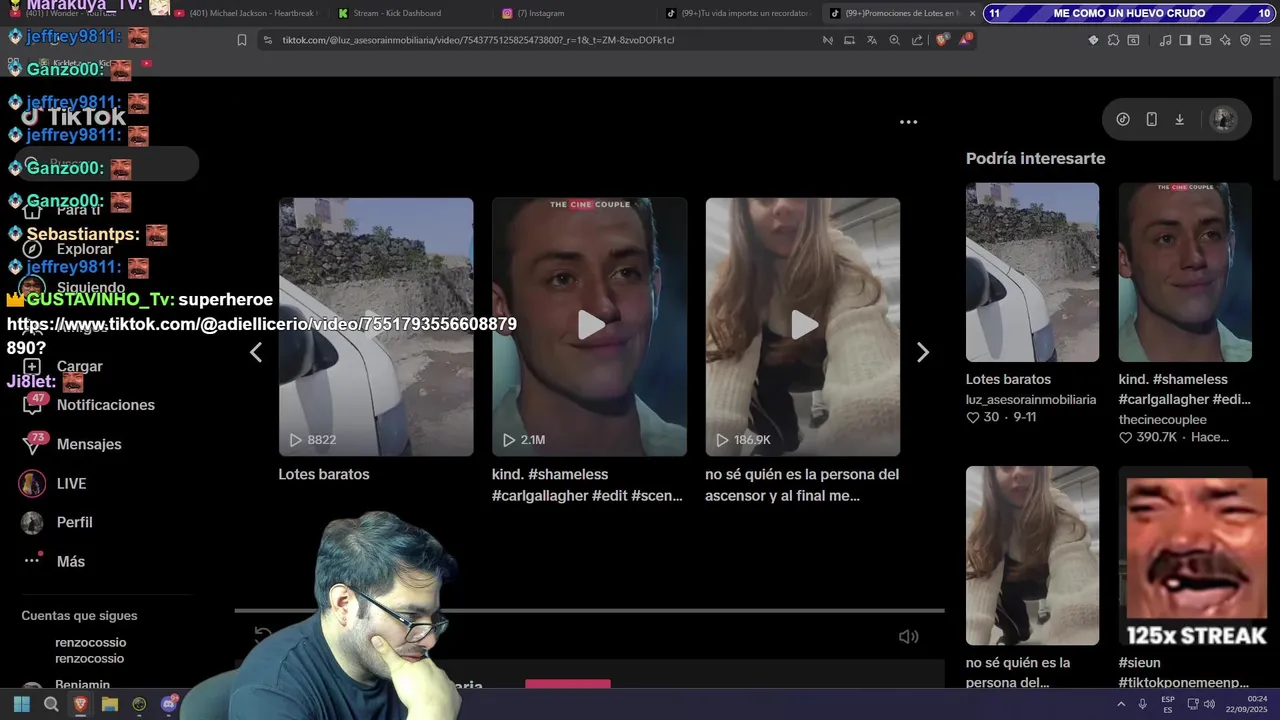Image resolution: width=1280 pixels, height=720 pixels.
Task: Open Discord from the taskbar
Action: [169, 704]
